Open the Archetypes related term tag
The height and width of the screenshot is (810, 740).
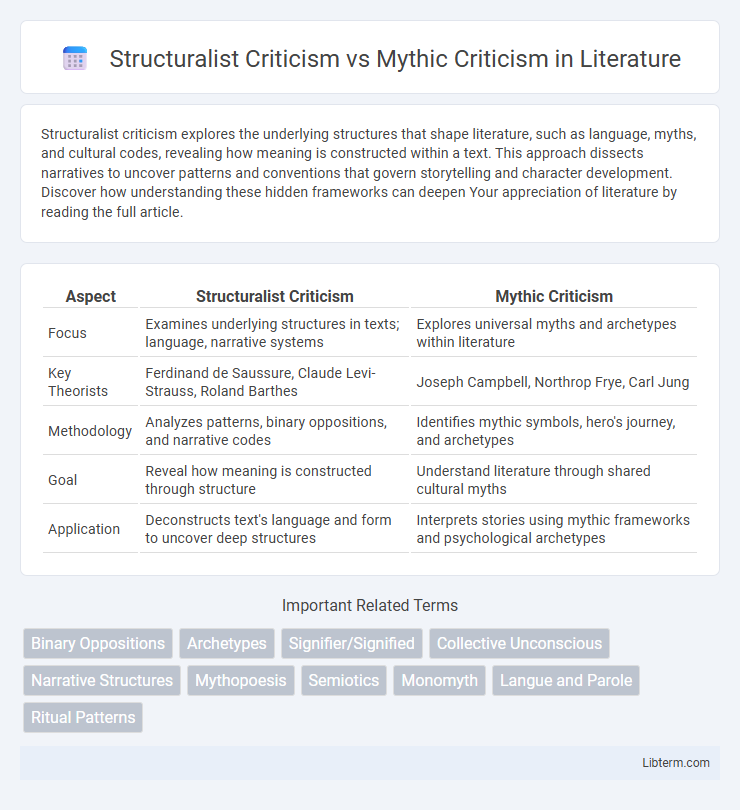coord(227,643)
